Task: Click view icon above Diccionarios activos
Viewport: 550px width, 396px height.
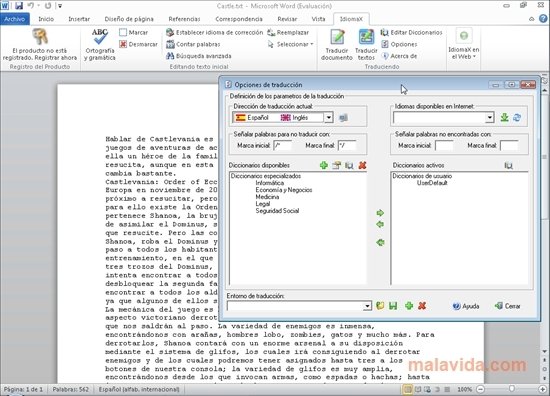Action: point(508,165)
